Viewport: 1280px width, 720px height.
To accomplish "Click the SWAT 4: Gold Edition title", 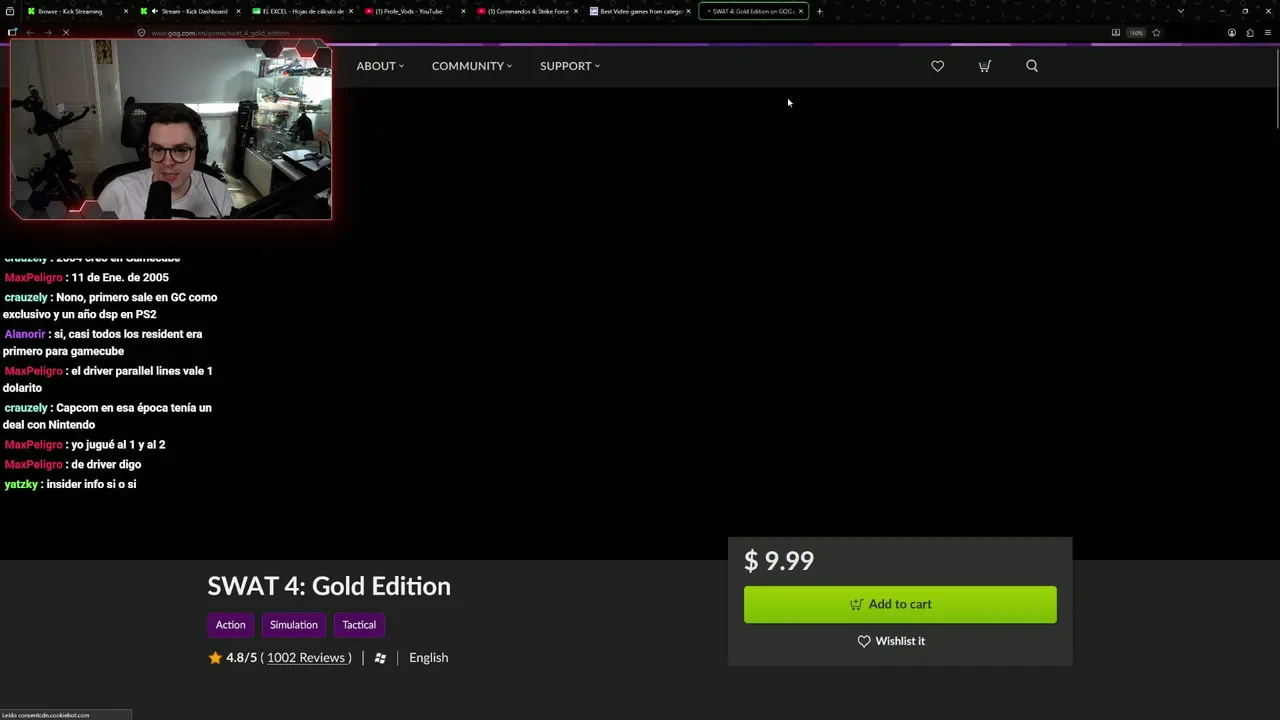I will coord(329,586).
